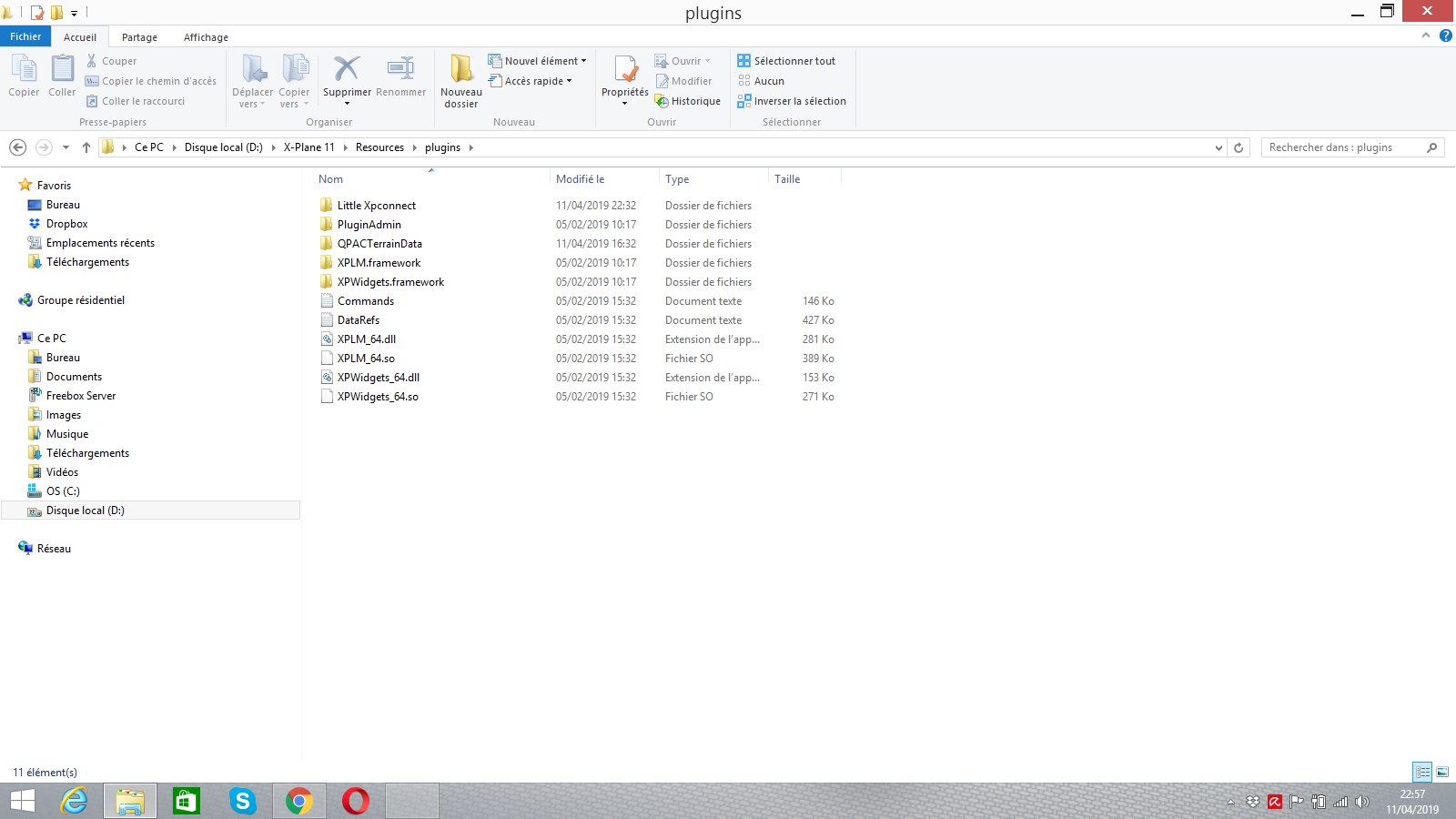The image size is (1456, 819).
Task: Expand the address bar history dropdown
Action: tap(1218, 147)
